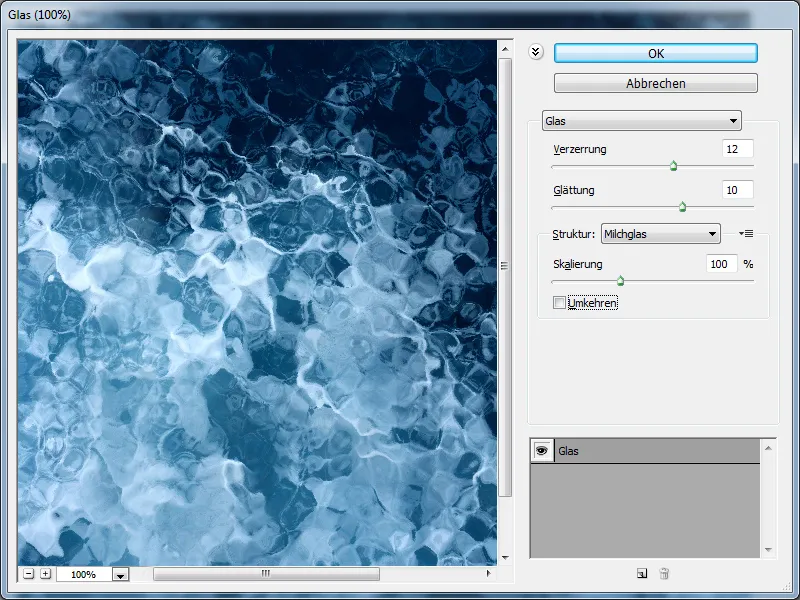Screen dimensions: 800x600
Task: Enable the Umkehren checkbox
Action: [x=559, y=303]
